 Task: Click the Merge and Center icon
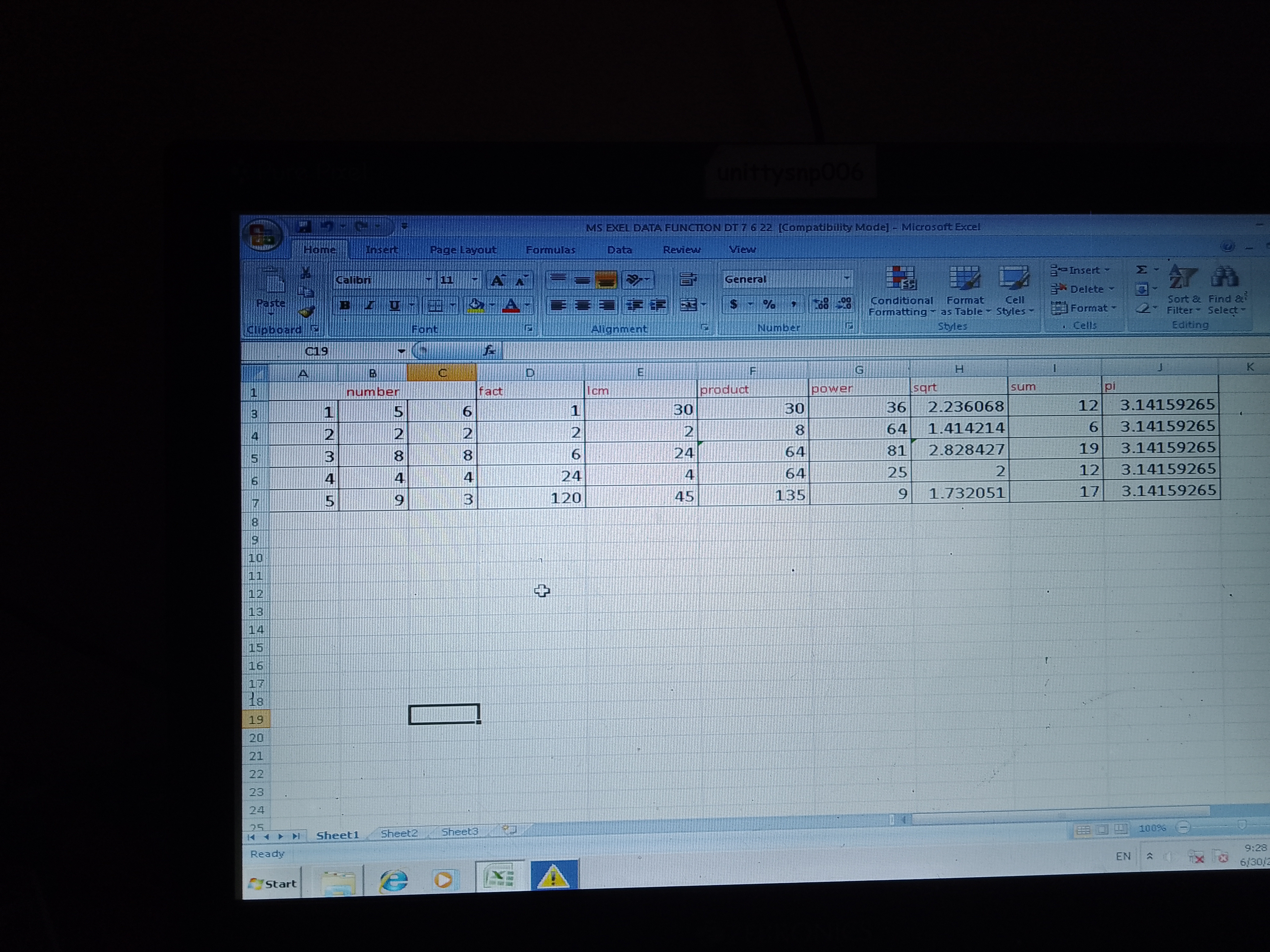688,305
